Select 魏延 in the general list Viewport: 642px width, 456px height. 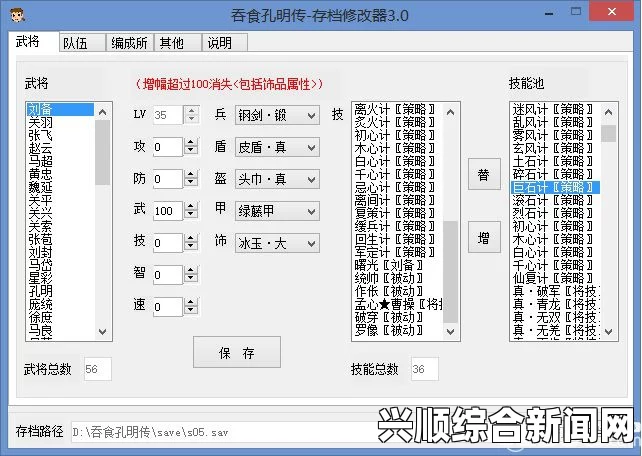click(61, 187)
